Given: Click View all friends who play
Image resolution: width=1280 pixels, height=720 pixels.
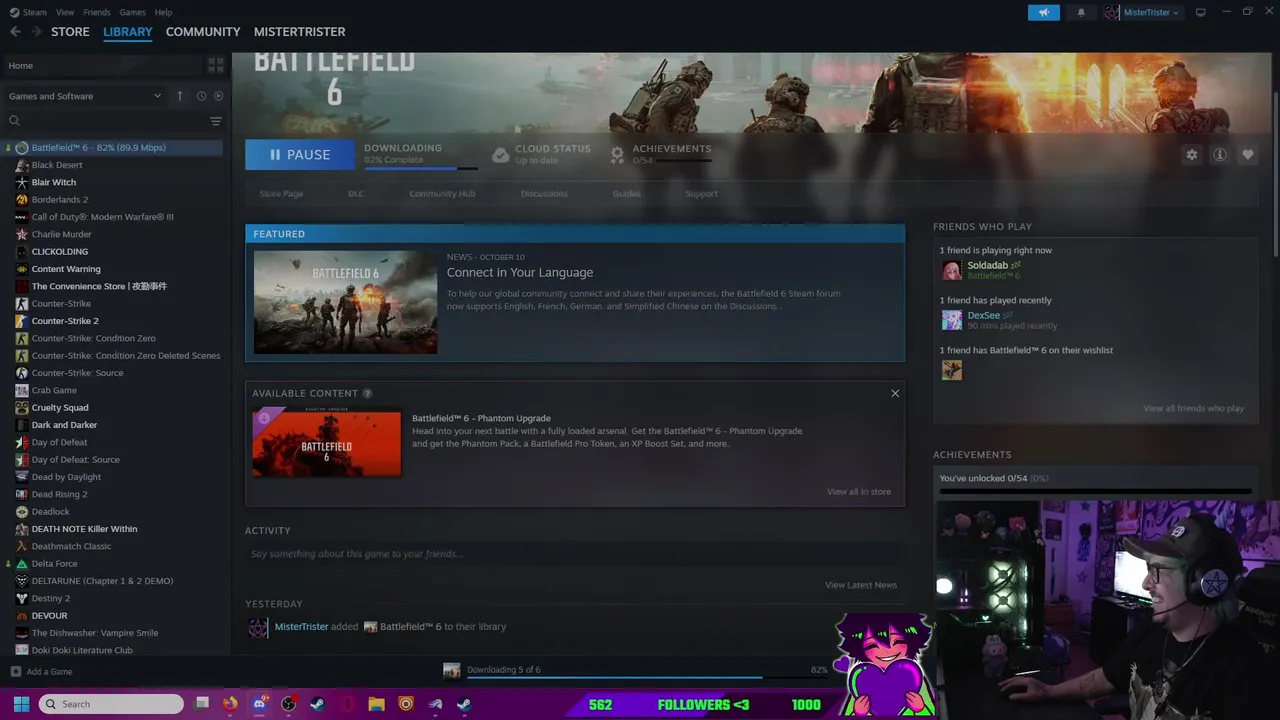Looking at the screenshot, I should click(1194, 409).
